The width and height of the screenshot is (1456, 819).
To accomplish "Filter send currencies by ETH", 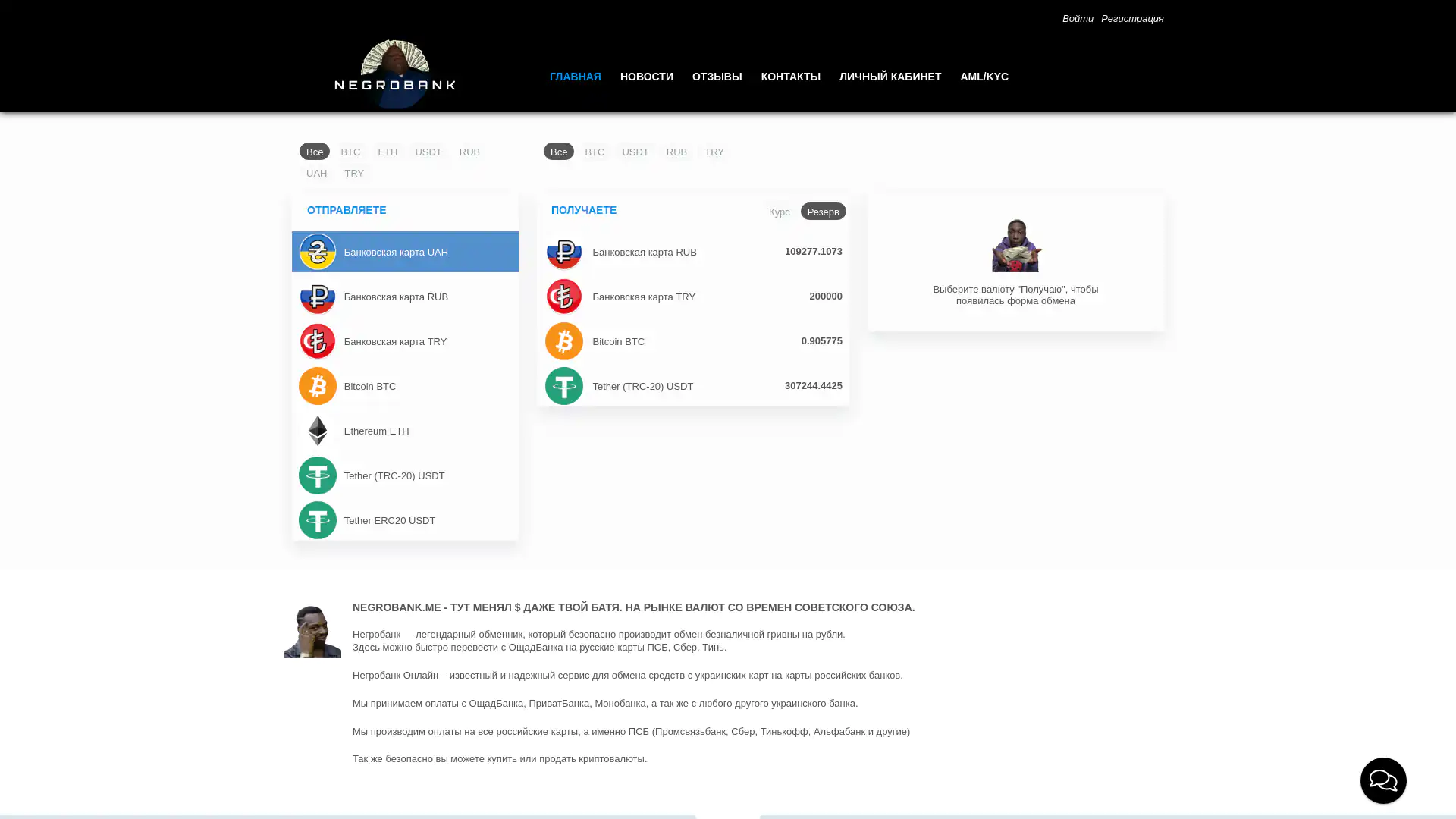I will point(388,152).
